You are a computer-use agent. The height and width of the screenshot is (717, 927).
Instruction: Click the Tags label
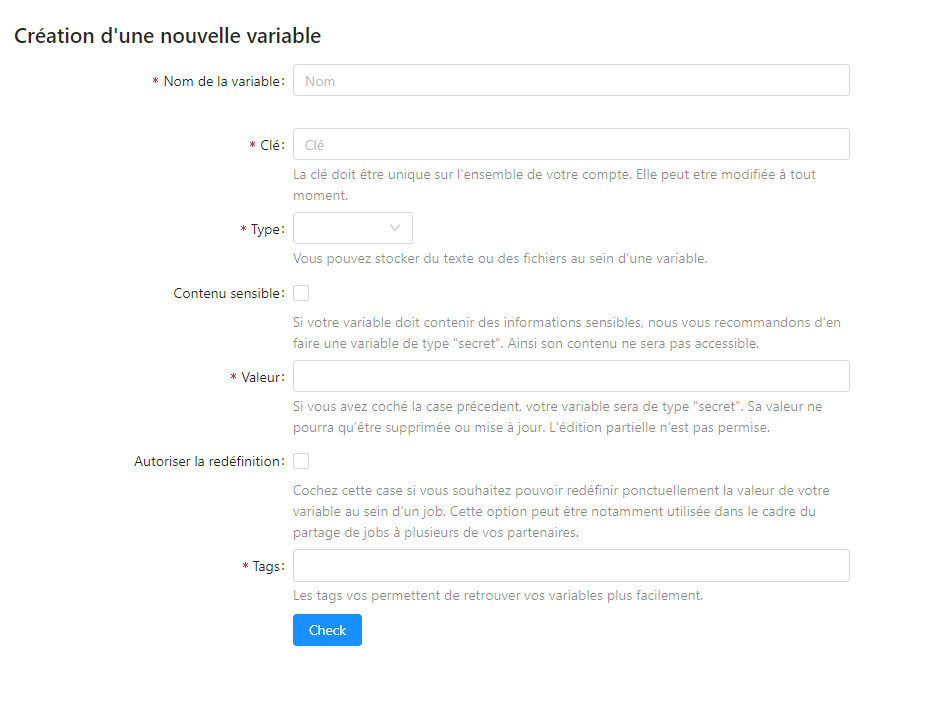(x=267, y=565)
